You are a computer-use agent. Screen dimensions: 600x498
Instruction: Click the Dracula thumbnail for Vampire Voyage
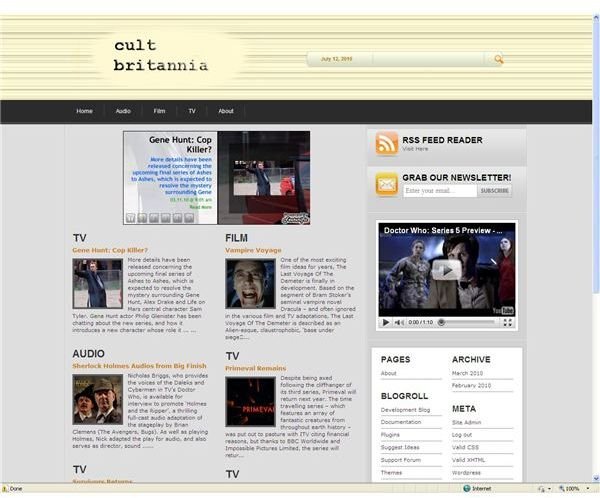click(x=250, y=284)
